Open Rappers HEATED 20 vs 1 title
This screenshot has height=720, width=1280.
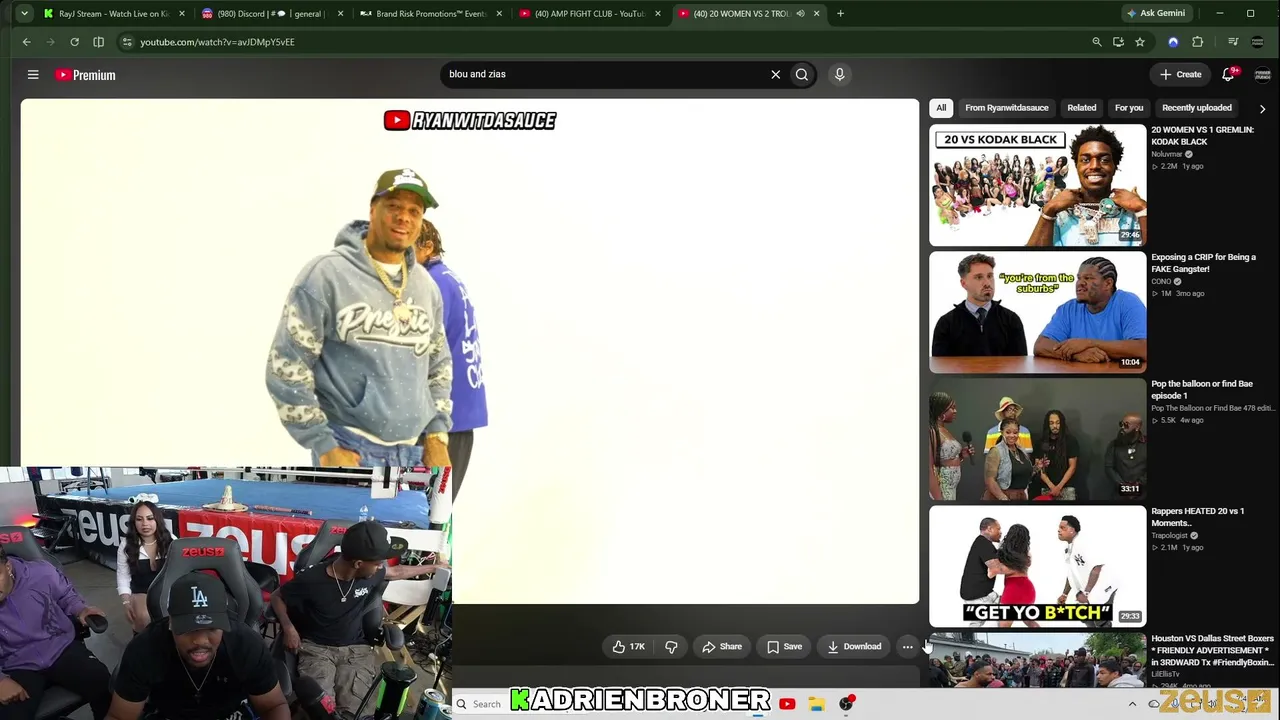point(1197,517)
